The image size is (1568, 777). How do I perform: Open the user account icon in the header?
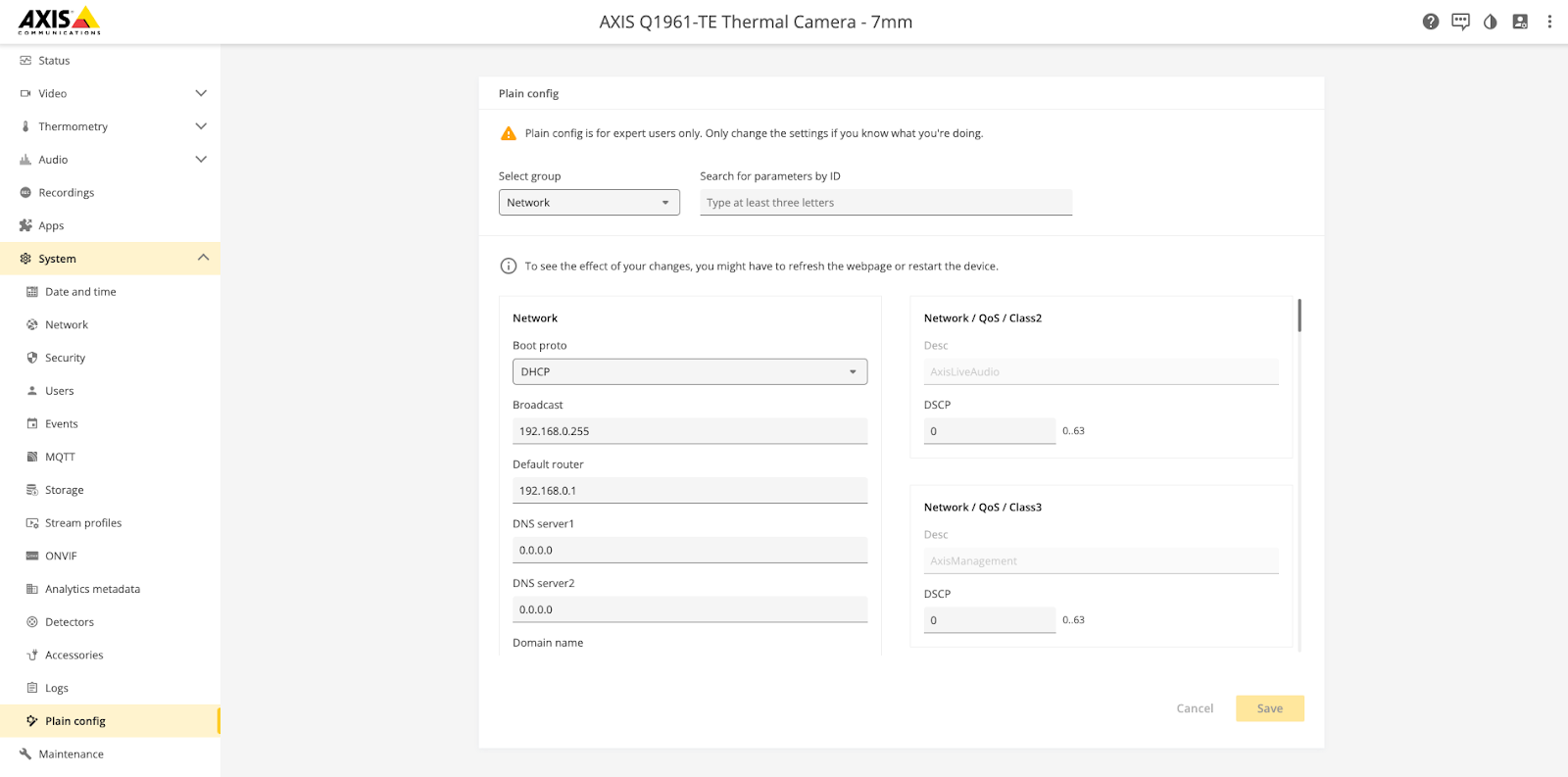[1520, 22]
